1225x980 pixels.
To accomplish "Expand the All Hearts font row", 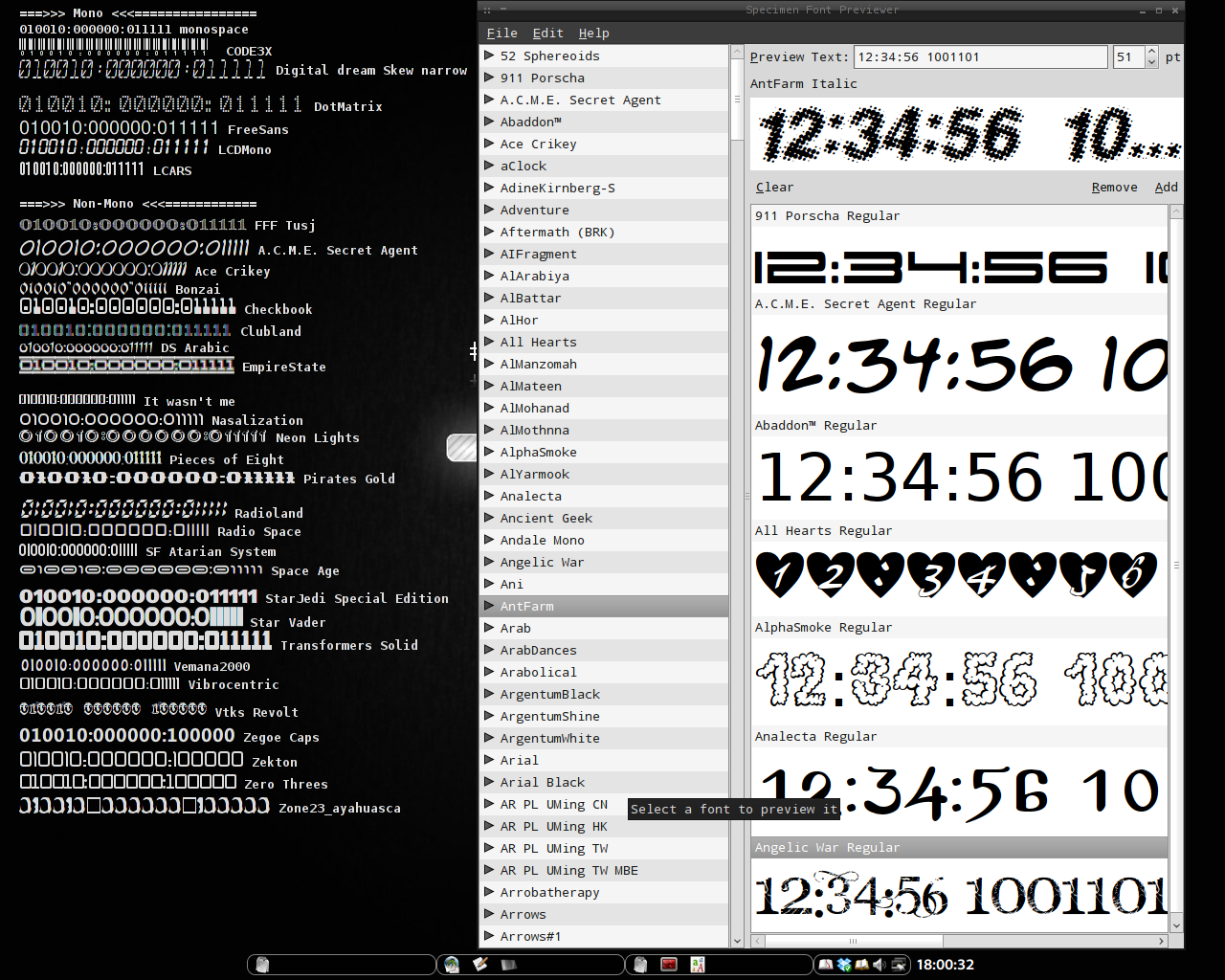I will (489, 342).
